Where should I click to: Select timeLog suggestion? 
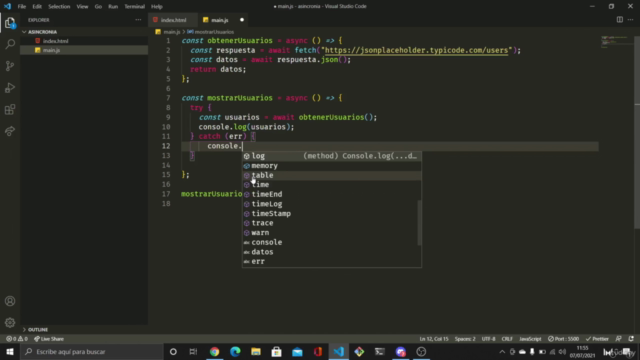331,204
